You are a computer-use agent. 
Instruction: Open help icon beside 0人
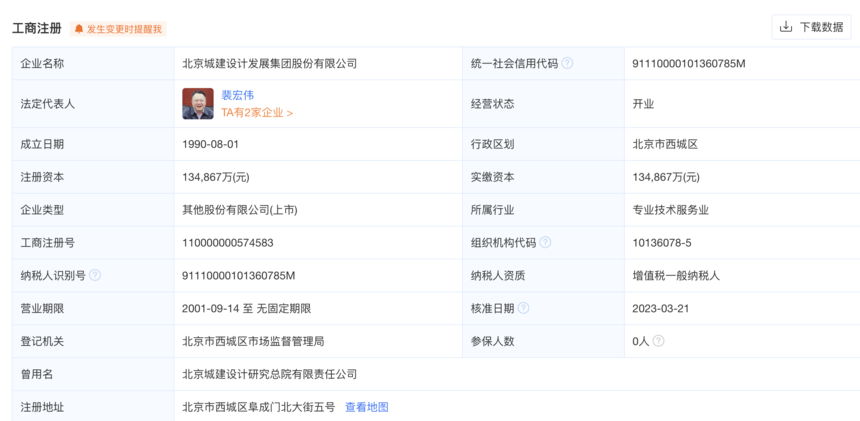[659, 341]
